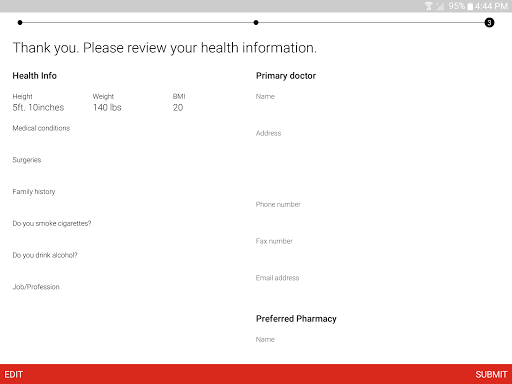Click the Height label
The width and height of the screenshot is (512, 384).
pyautogui.click(x=23, y=96)
